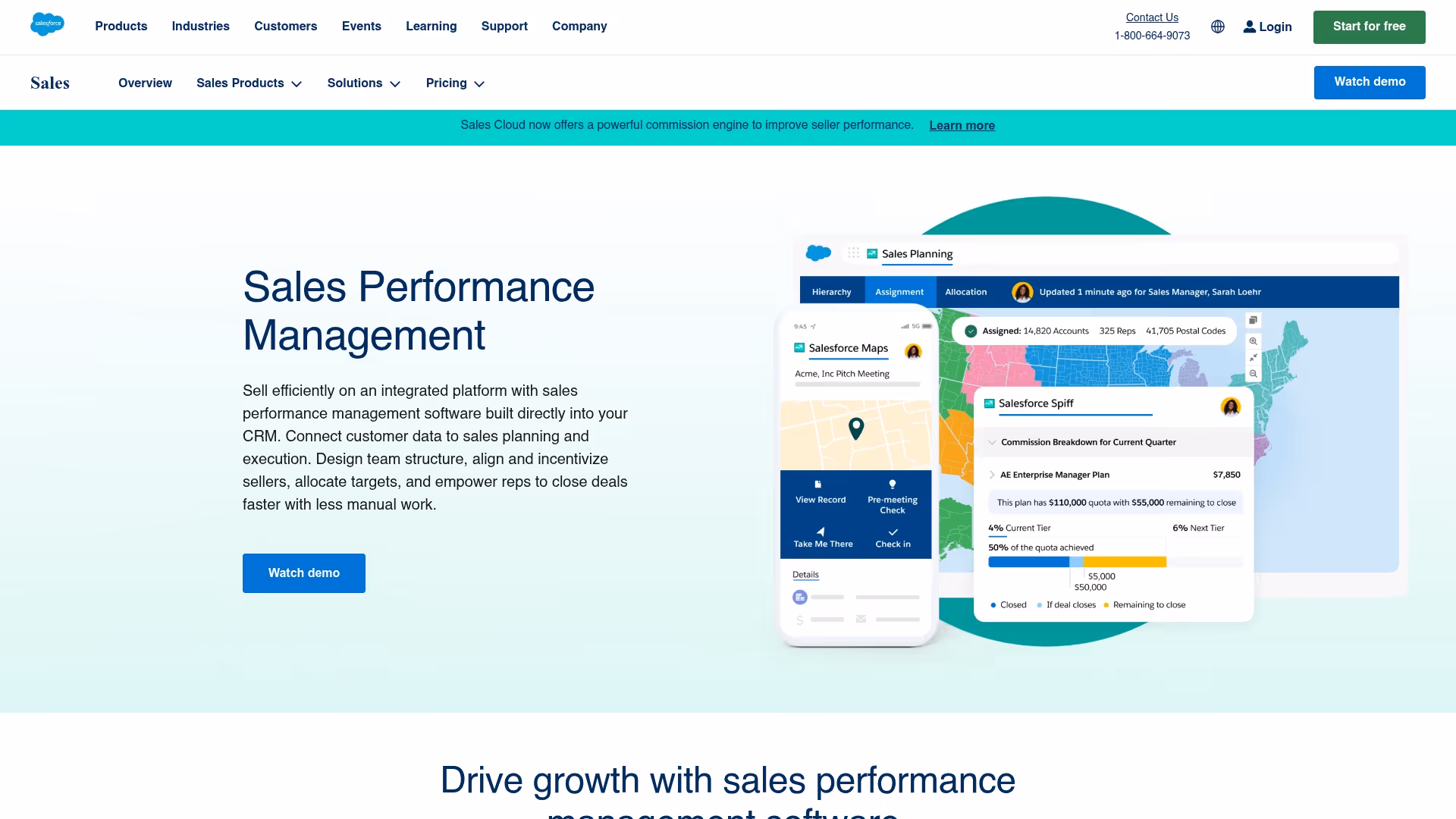Click the Start for free button
Image resolution: width=1456 pixels, height=819 pixels.
[1369, 27]
